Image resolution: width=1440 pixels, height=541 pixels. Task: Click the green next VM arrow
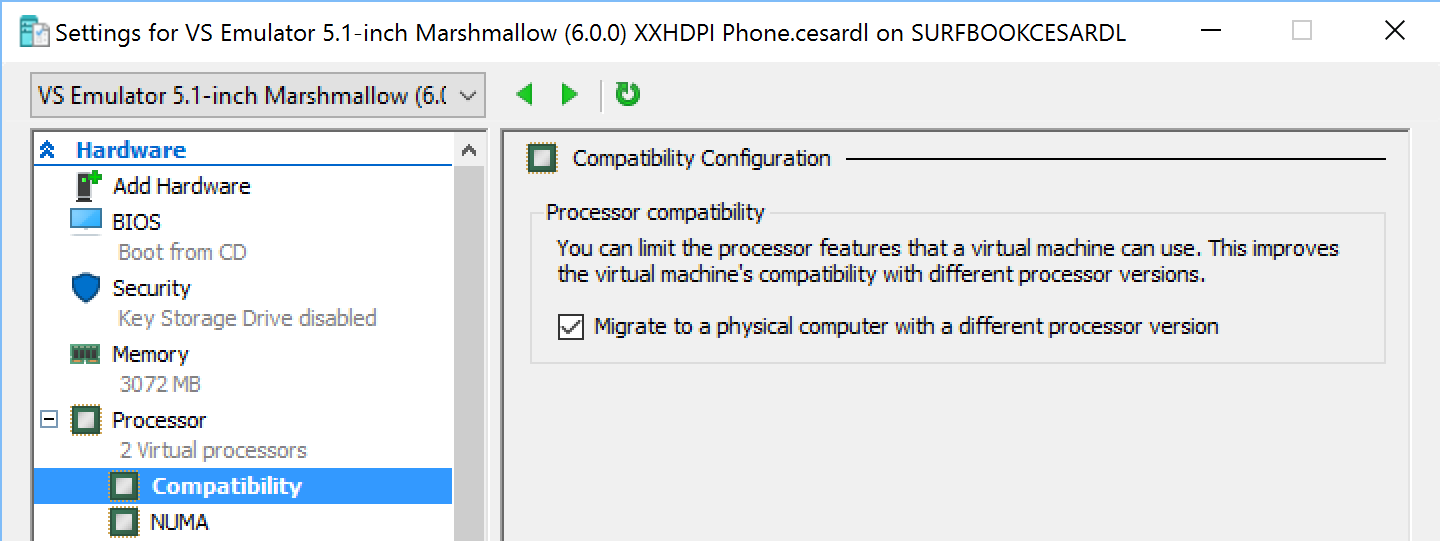tap(570, 95)
